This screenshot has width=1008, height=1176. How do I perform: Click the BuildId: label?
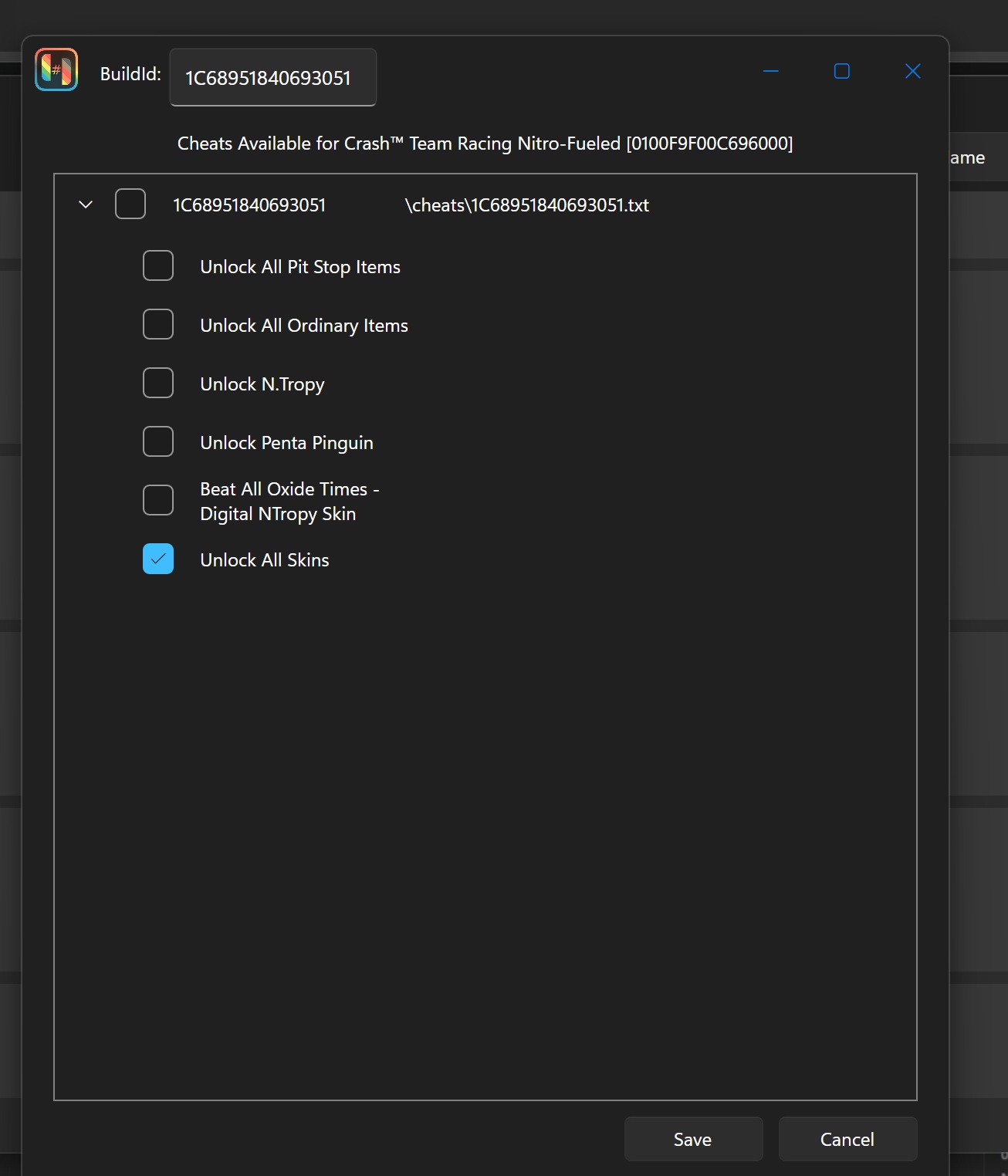[x=130, y=74]
